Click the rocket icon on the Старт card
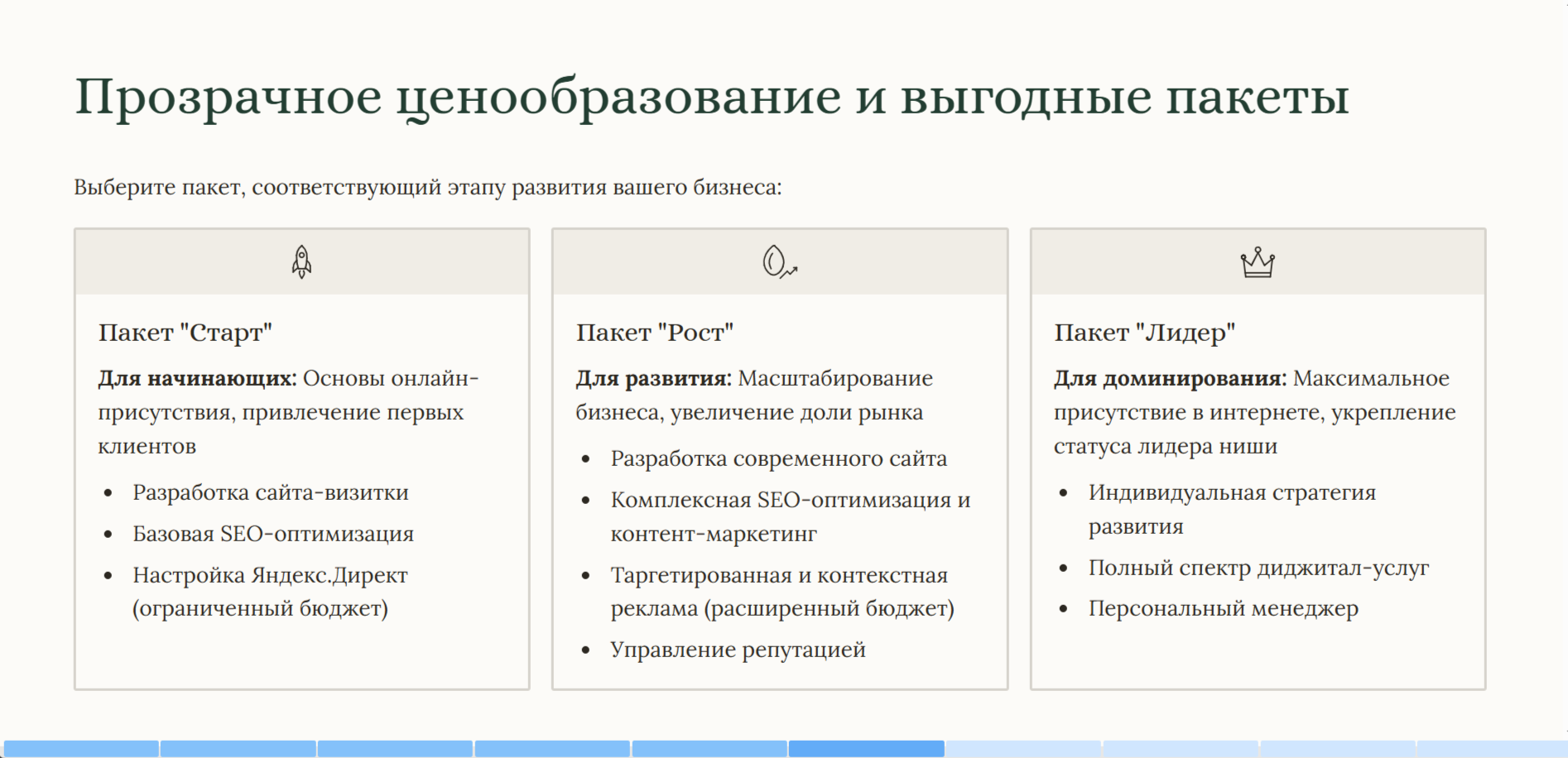This screenshot has height=758, width=1568. click(301, 261)
